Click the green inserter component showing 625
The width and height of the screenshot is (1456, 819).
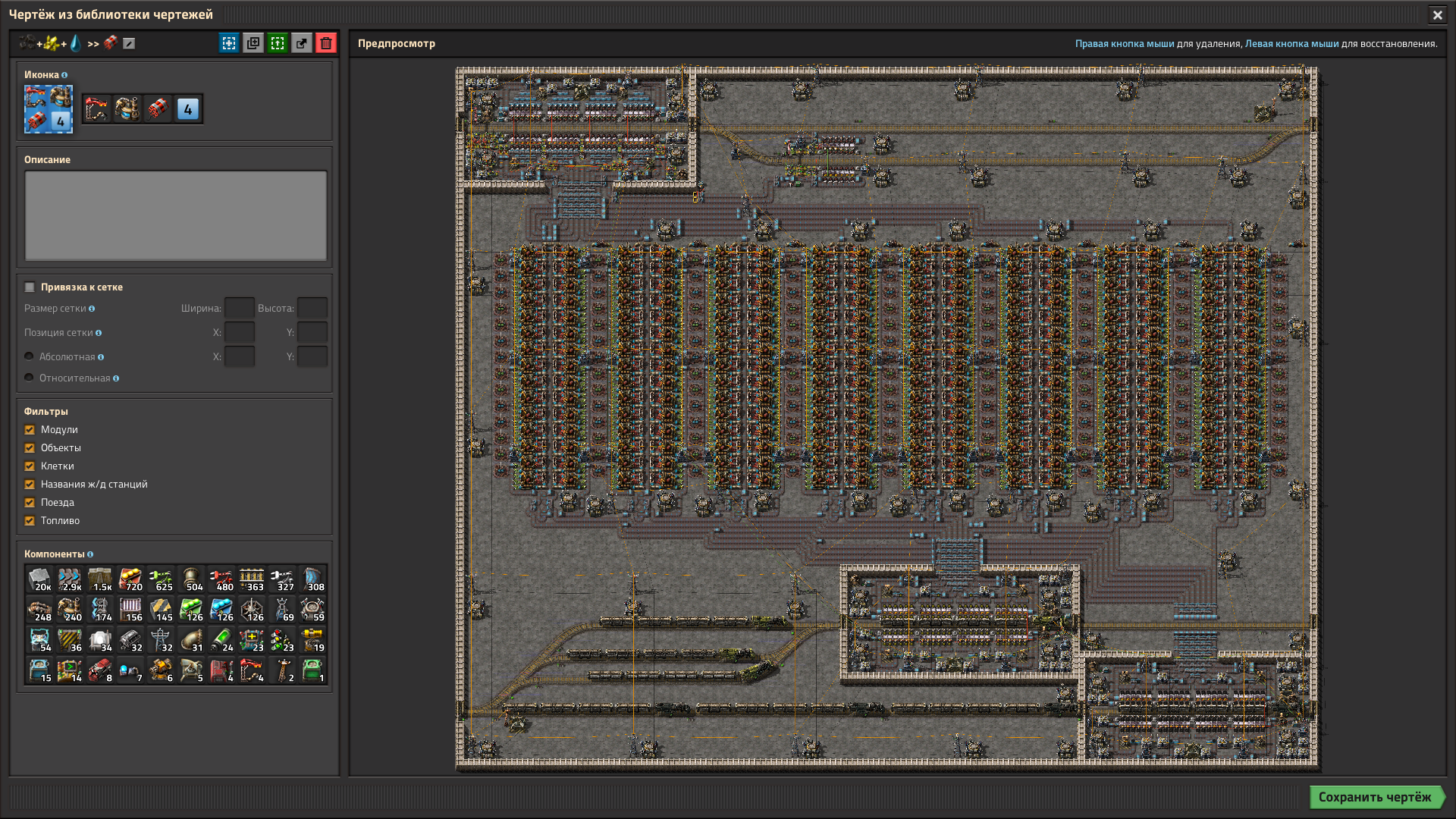(x=161, y=579)
